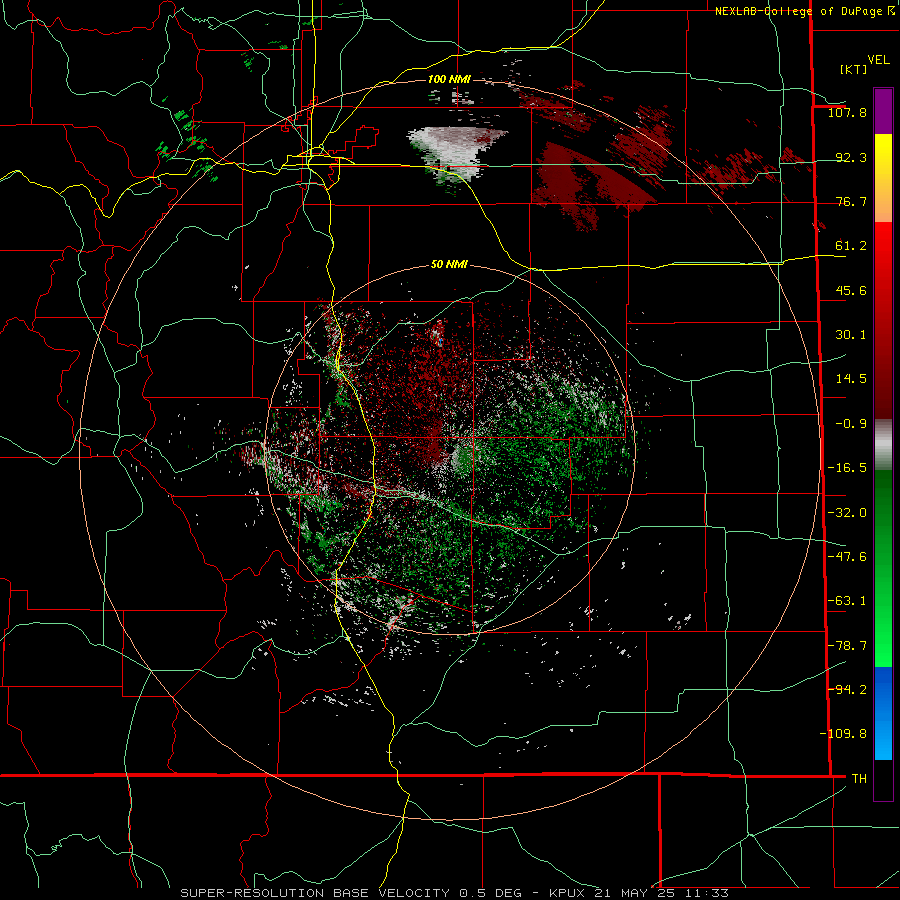Image resolution: width=900 pixels, height=900 pixels.
Task: Click the 100 NMI range ring label
Action: (449, 79)
